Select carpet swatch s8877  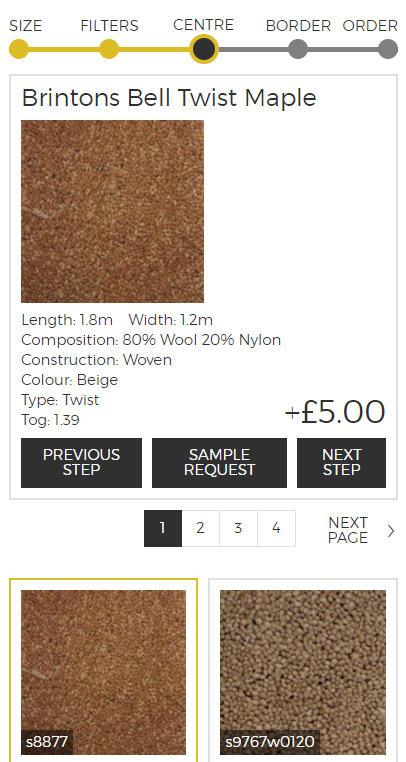tap(103, 672)
